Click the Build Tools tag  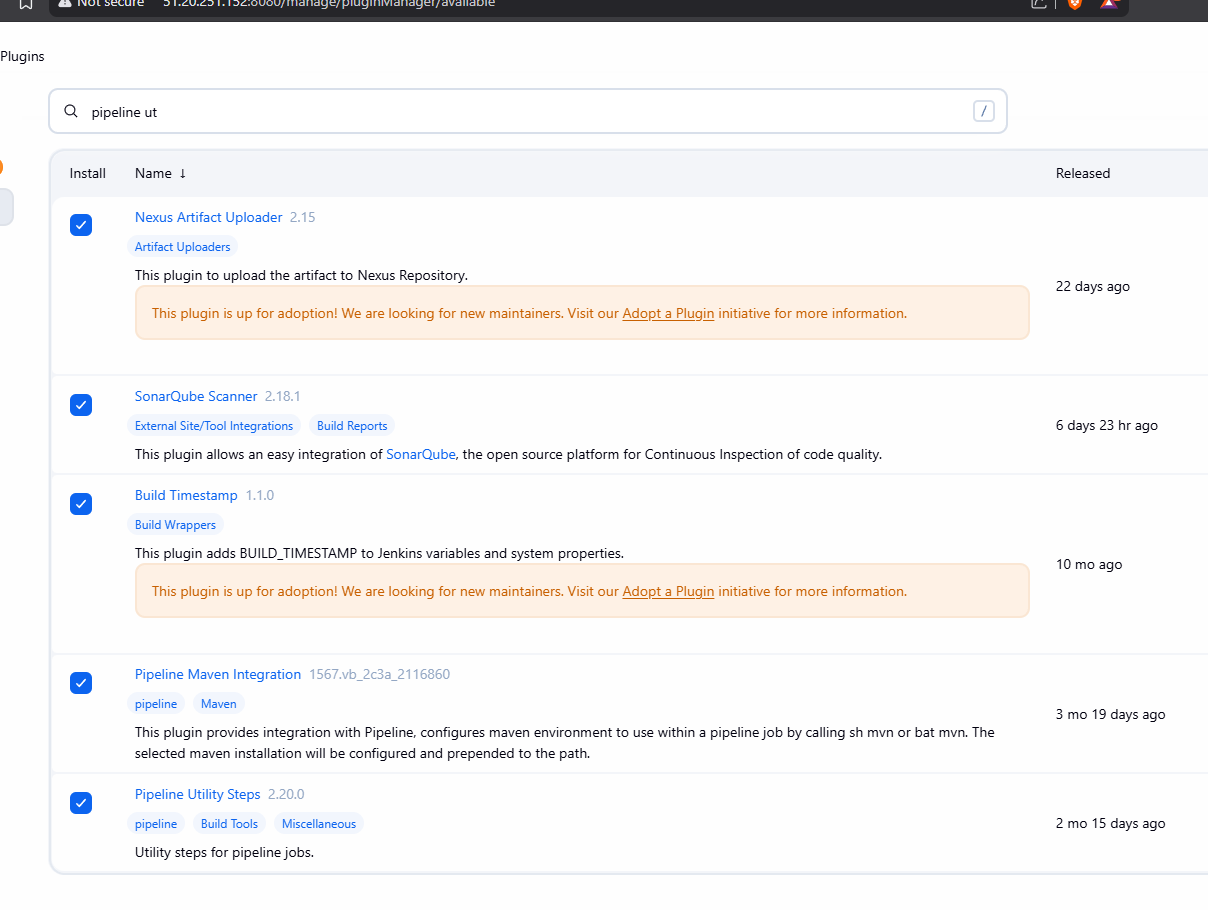coord(229,824)
